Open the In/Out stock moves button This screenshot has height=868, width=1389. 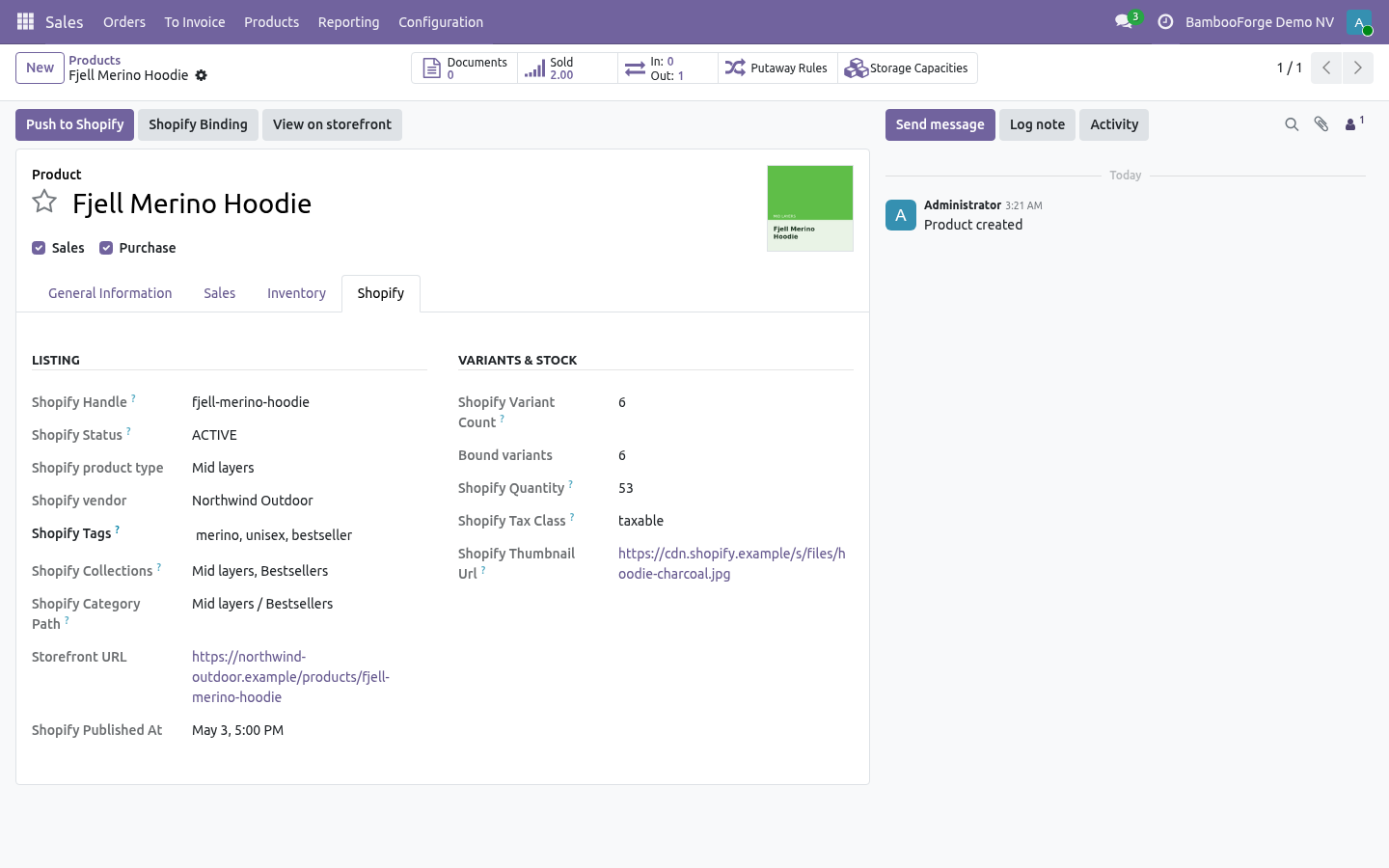tap(668, 68)
